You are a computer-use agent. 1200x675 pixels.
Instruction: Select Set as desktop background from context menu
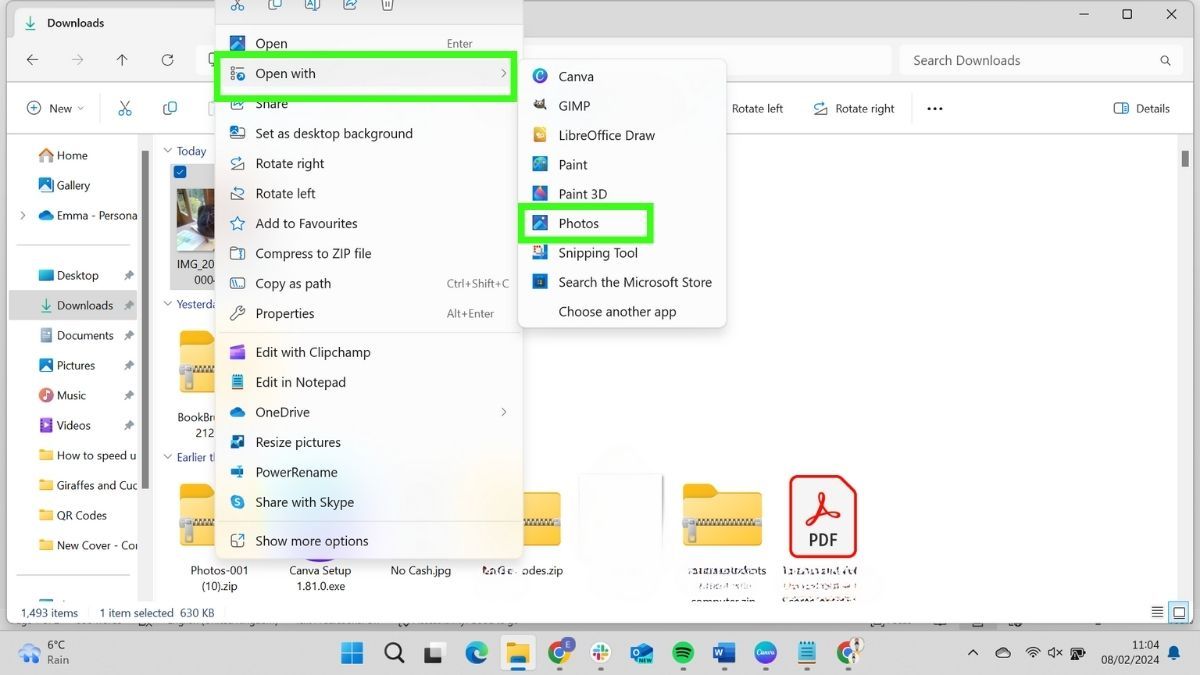pos(332,133)
